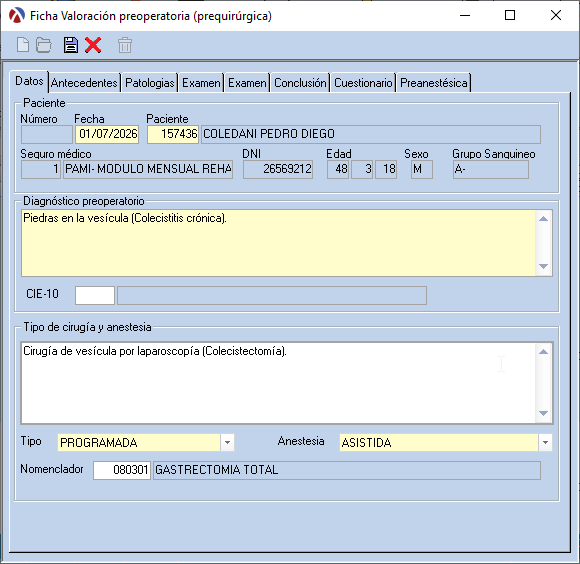The width and height of the screenshot is (580, 564).
Task: Click the Paciente number field 157436
Action: click(173, 134)
